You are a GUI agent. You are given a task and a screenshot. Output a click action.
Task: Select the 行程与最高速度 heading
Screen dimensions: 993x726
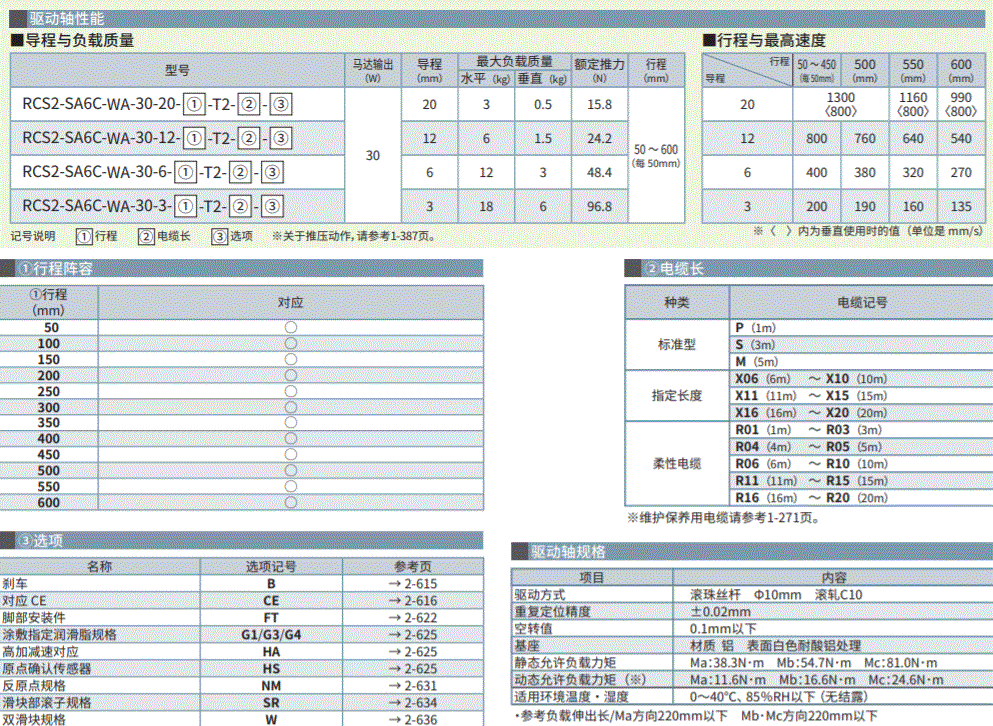764,41
